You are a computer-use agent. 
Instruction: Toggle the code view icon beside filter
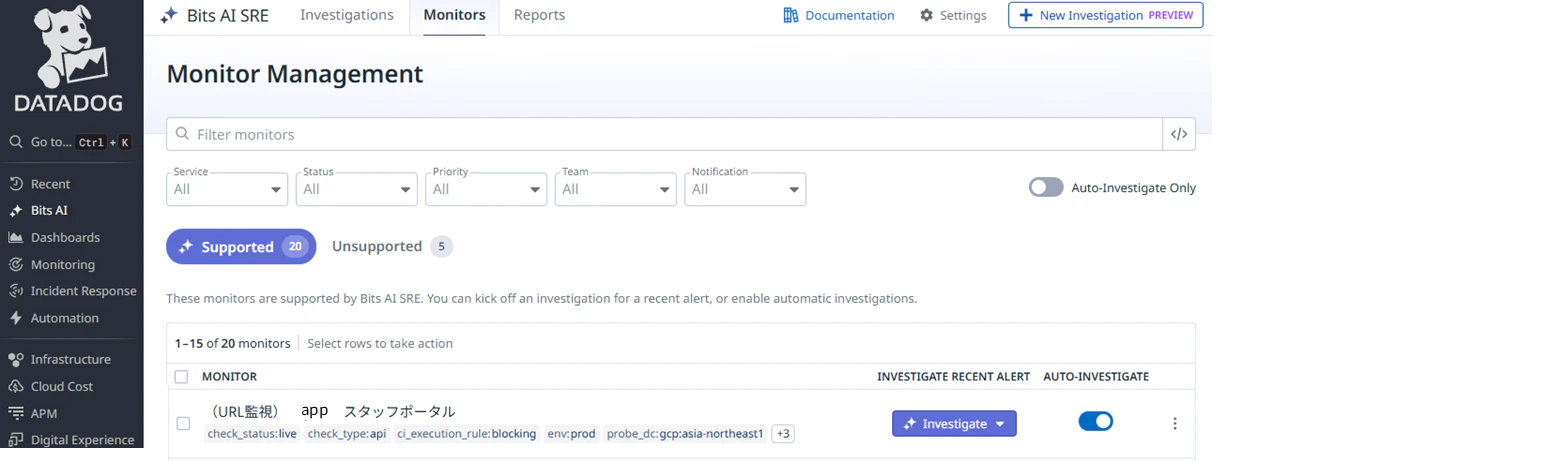click(x=1179, y=134)
